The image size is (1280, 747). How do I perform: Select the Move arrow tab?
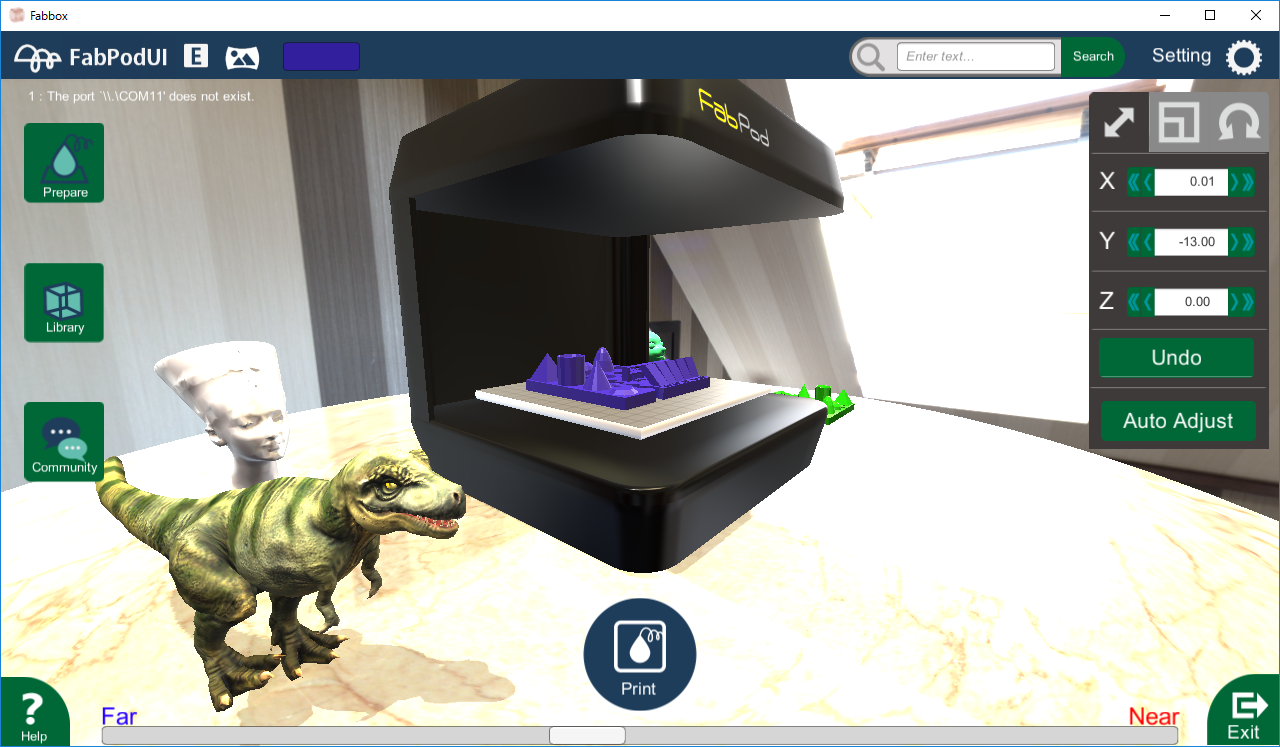click(1118, 122)
